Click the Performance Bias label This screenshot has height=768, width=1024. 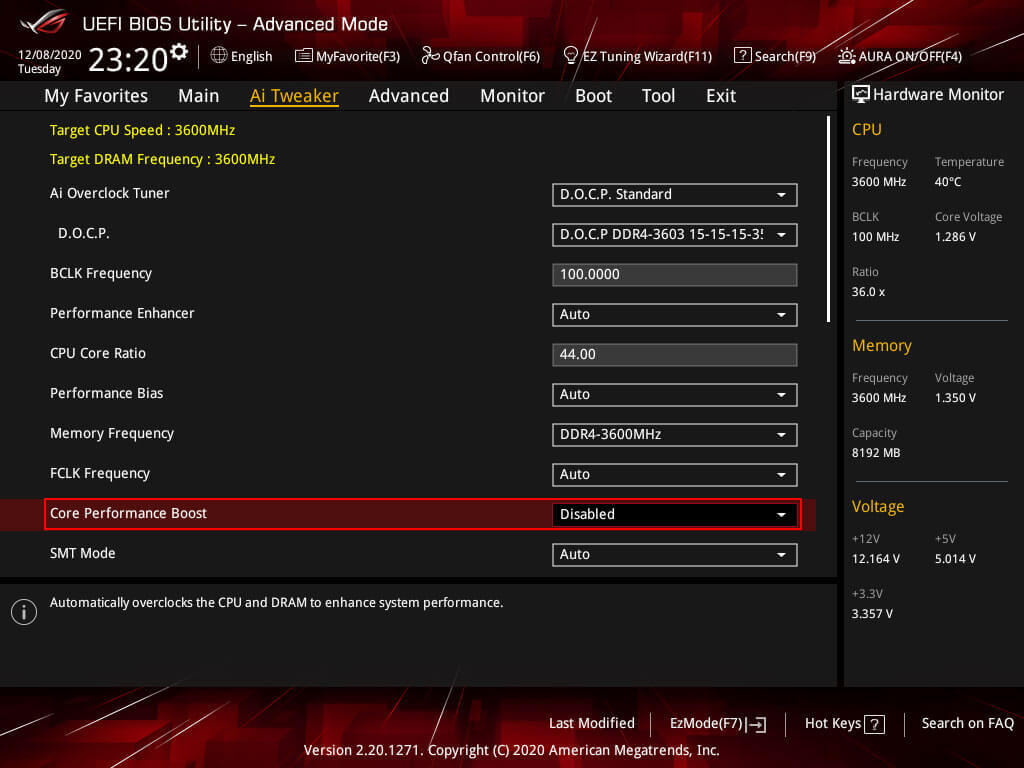tap(106, 393)
